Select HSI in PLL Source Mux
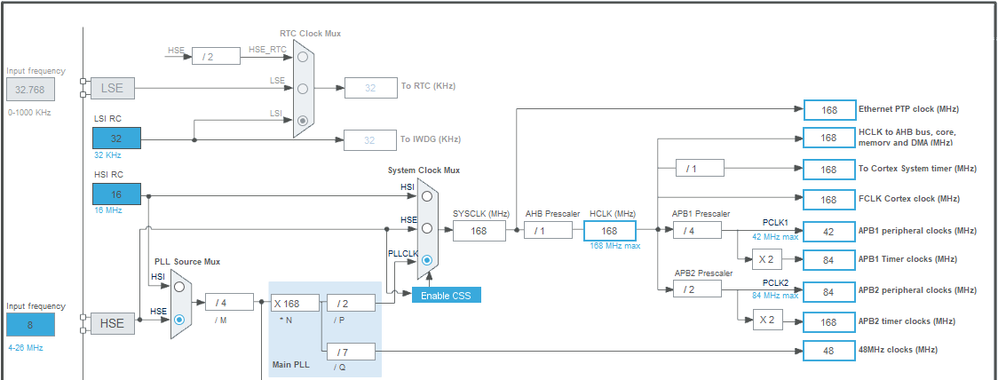 pyautogui.click(x=179, y=286)
